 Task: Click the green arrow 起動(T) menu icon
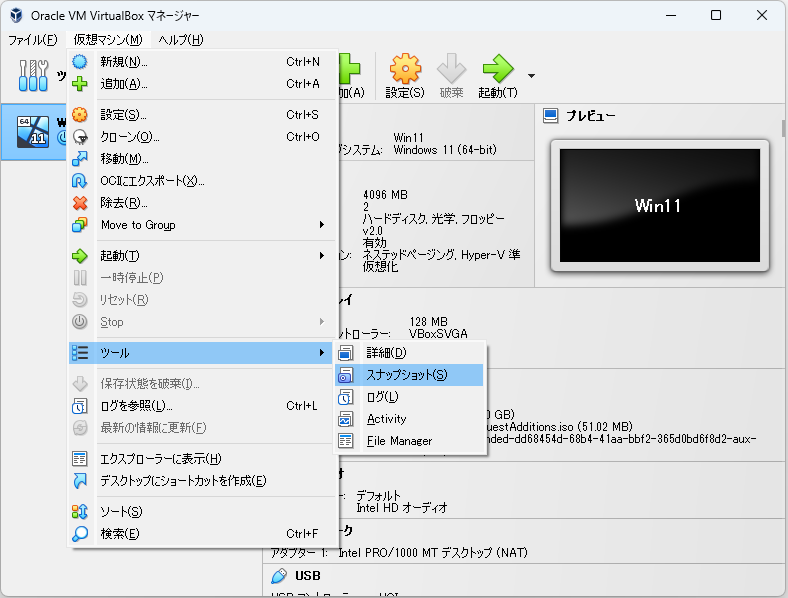79,256
